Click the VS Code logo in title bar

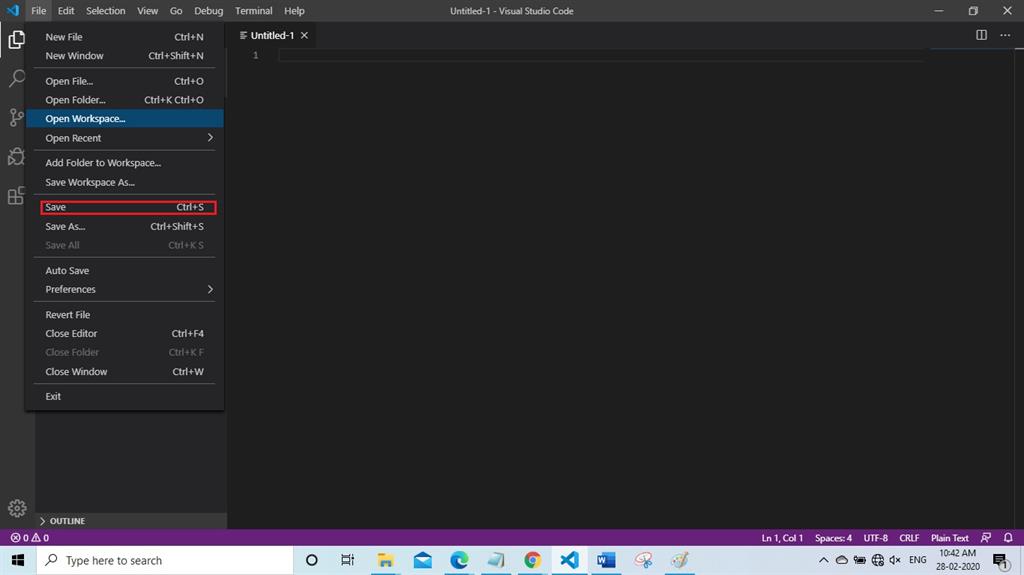(x=12, y=10)
